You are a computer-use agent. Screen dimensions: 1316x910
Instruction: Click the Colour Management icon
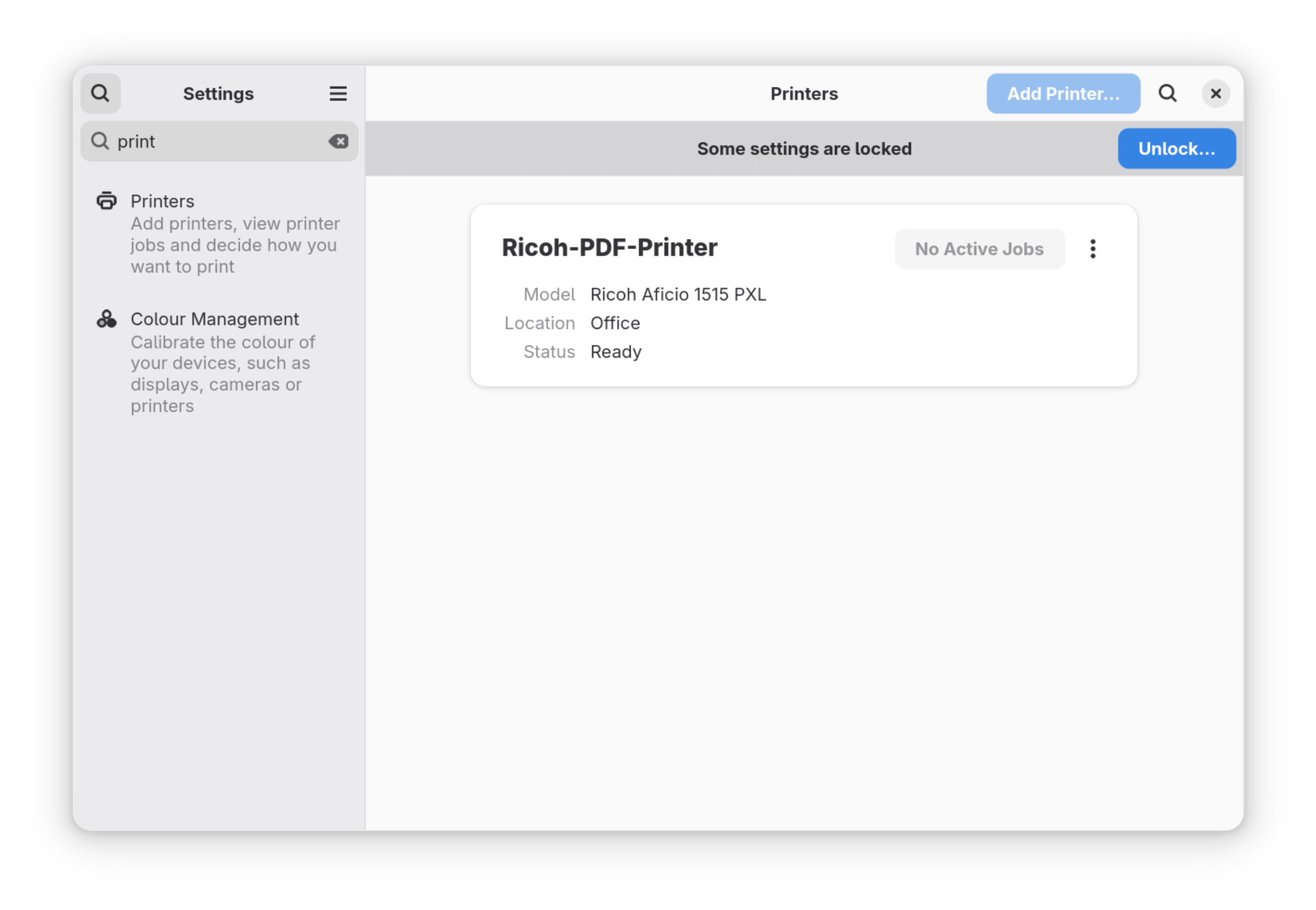(106, 319)
